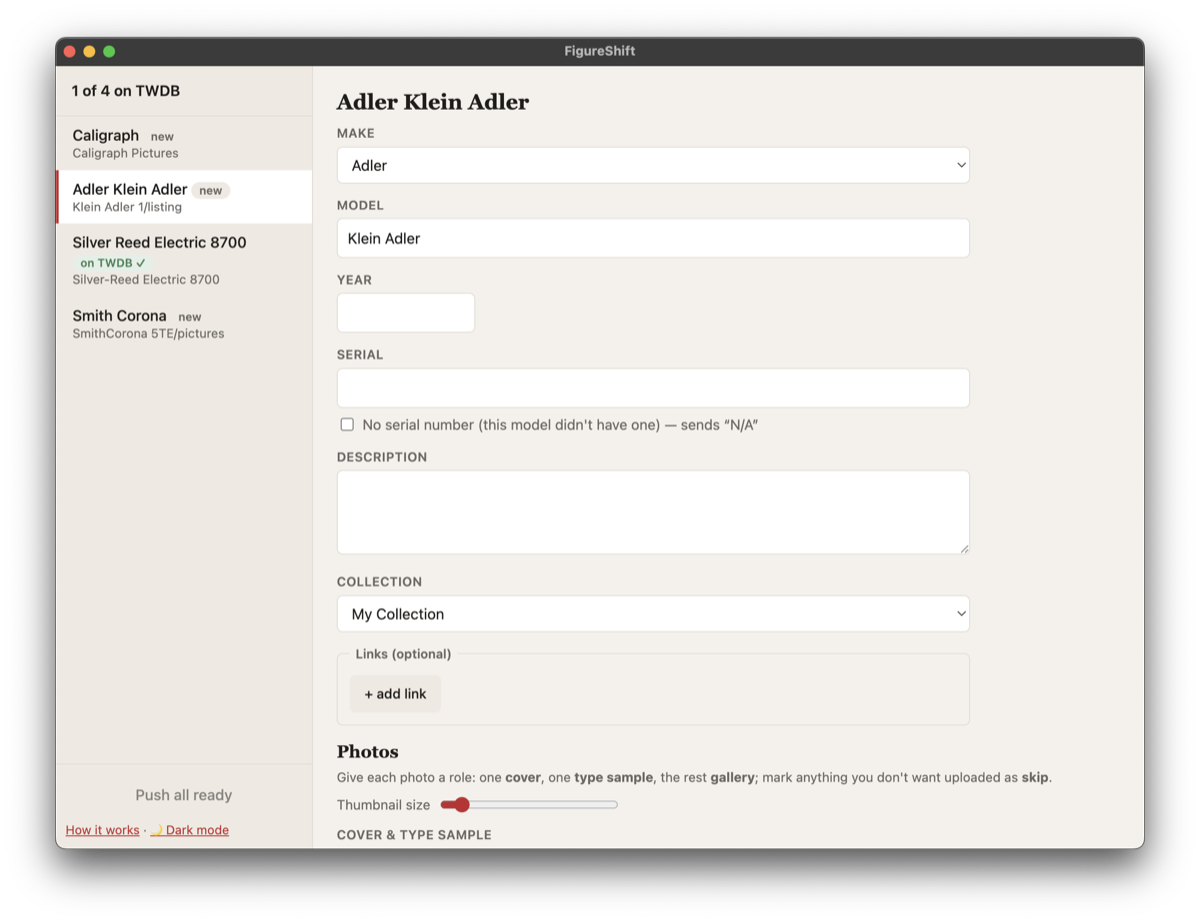Image resolution: width=1200 pixels, height=922 pixels.
Task: Click the moon icon beside Dark mode
Action: [157, 830]
